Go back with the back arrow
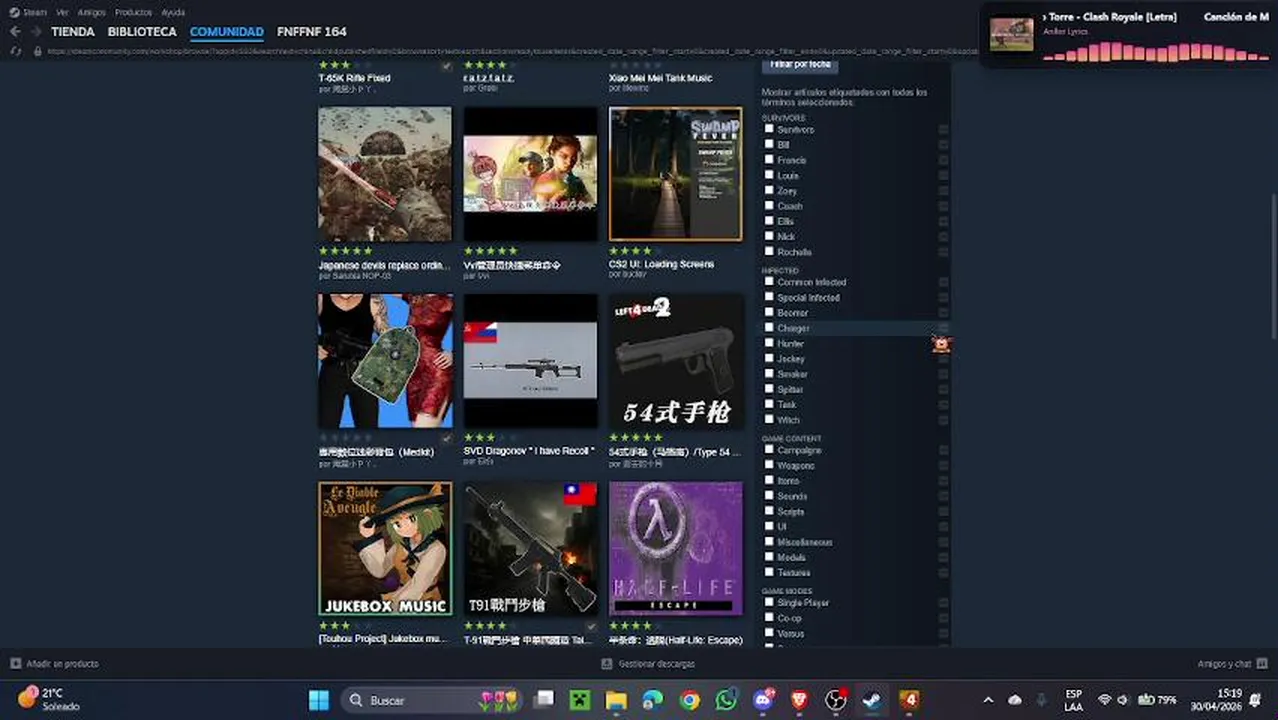1278x720 pixels. point(15,32)
